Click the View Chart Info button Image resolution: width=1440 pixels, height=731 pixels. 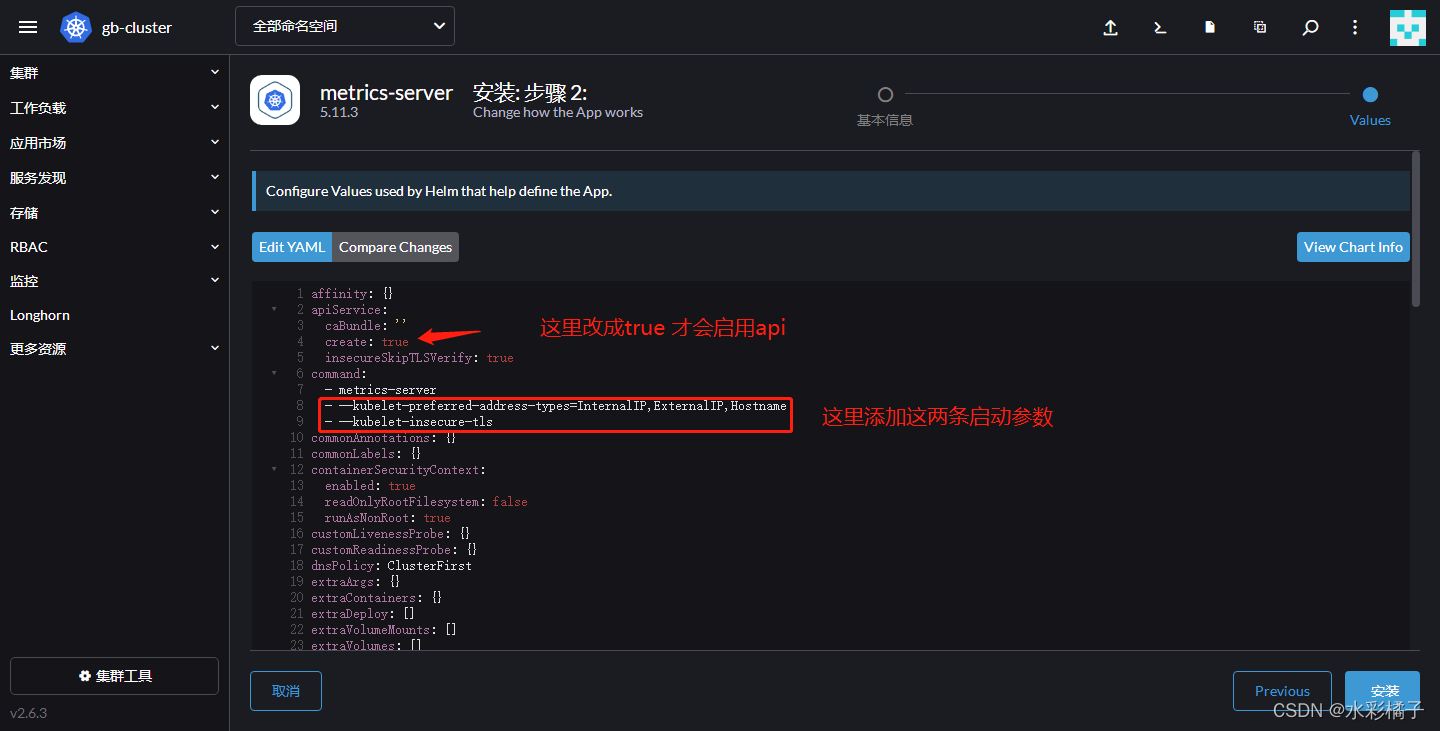coord(1353,247)
